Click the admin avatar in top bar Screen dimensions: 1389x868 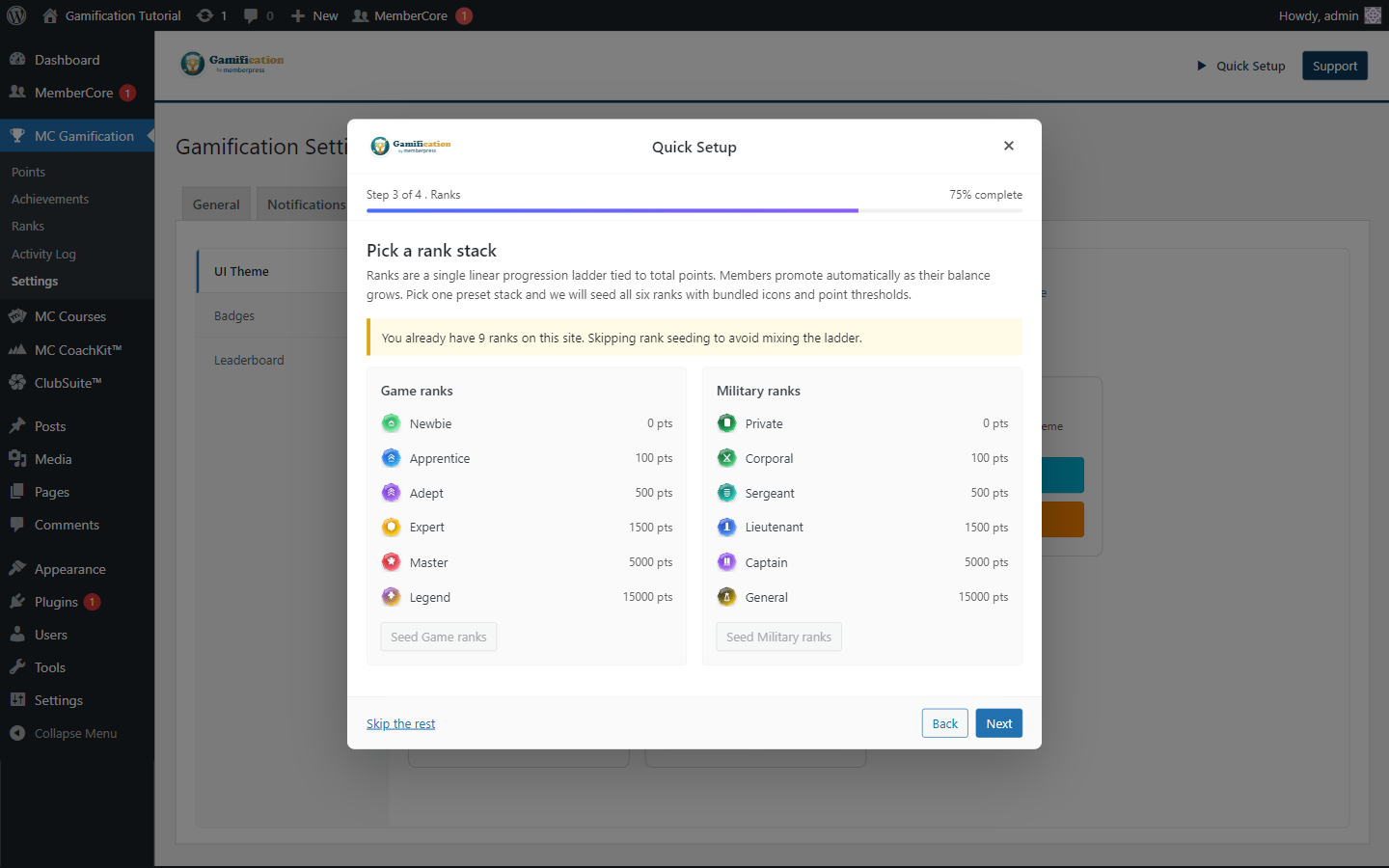1373,15
